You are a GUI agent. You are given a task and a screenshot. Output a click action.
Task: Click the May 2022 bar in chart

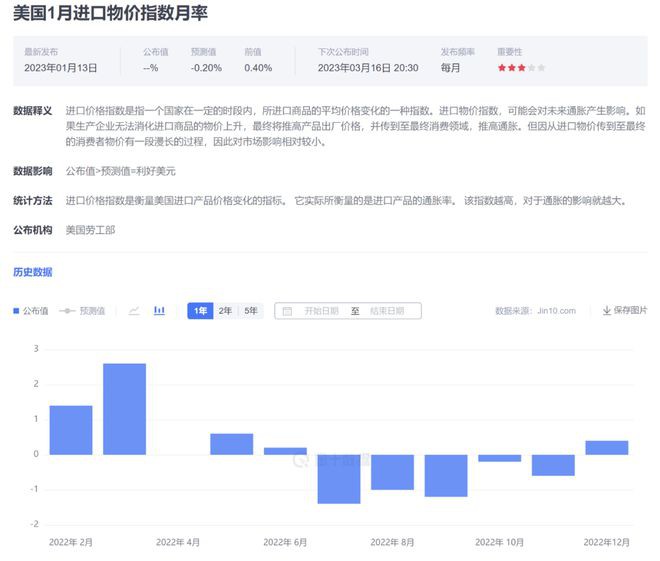(232, 444)
